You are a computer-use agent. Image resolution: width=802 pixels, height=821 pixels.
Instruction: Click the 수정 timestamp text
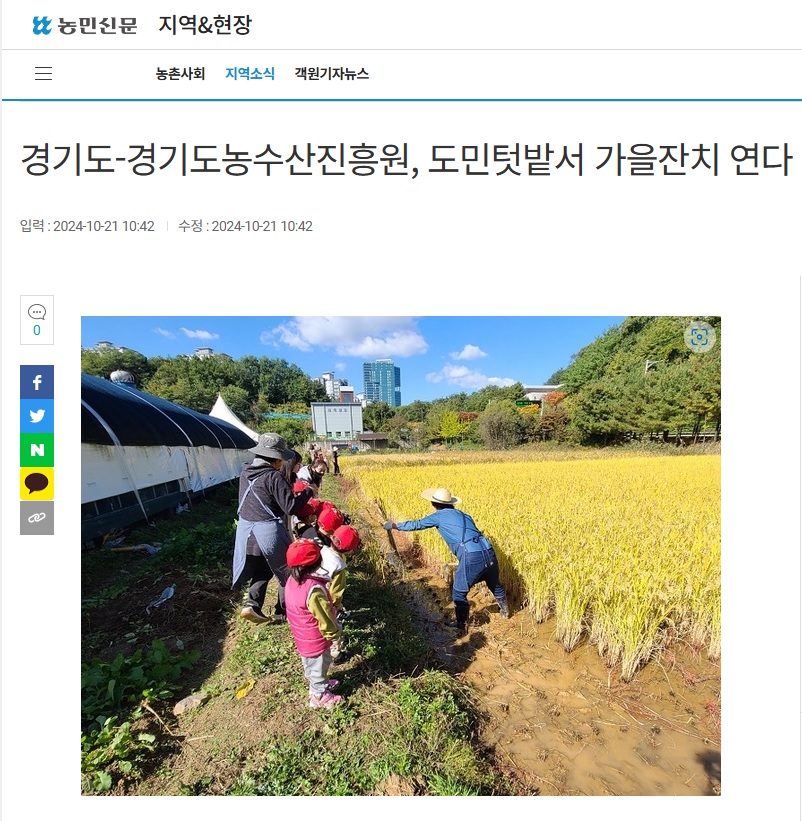(245, 226)
